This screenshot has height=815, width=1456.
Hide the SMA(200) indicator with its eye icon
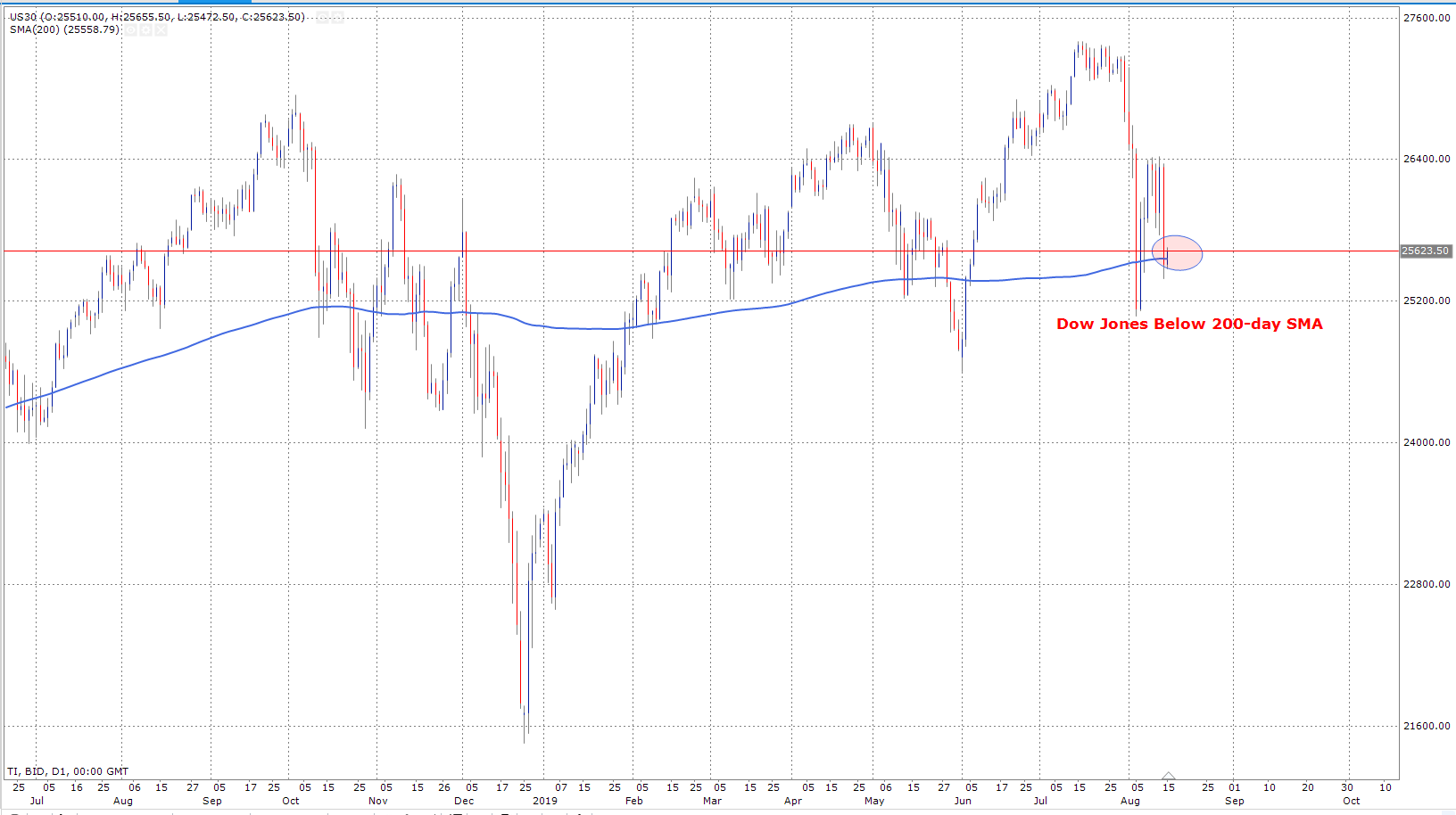coord(130,29)
